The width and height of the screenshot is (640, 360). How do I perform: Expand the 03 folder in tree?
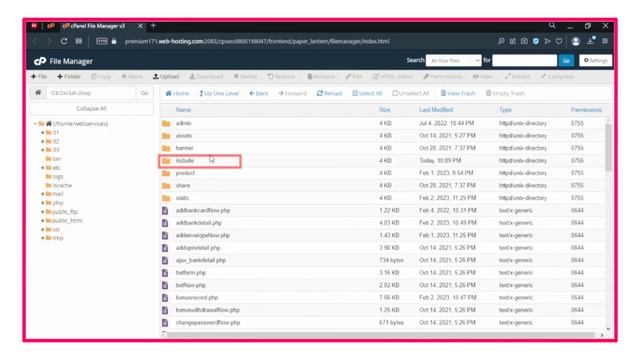(x=42, y=150)
